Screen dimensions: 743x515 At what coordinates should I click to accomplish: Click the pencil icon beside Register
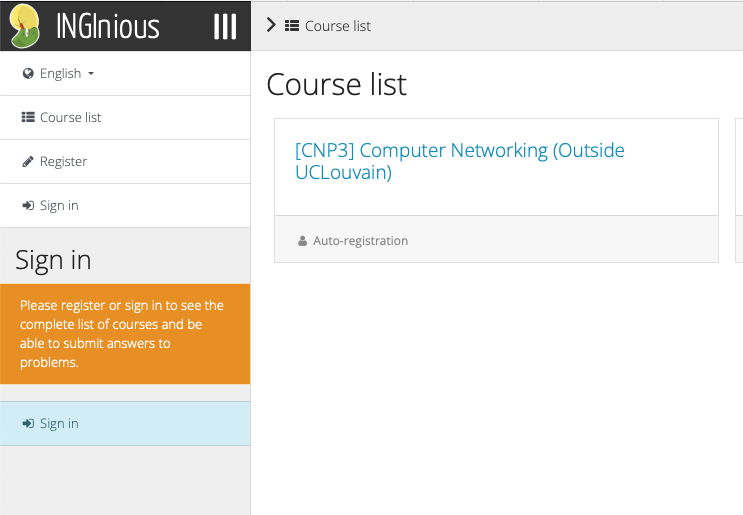28,162
